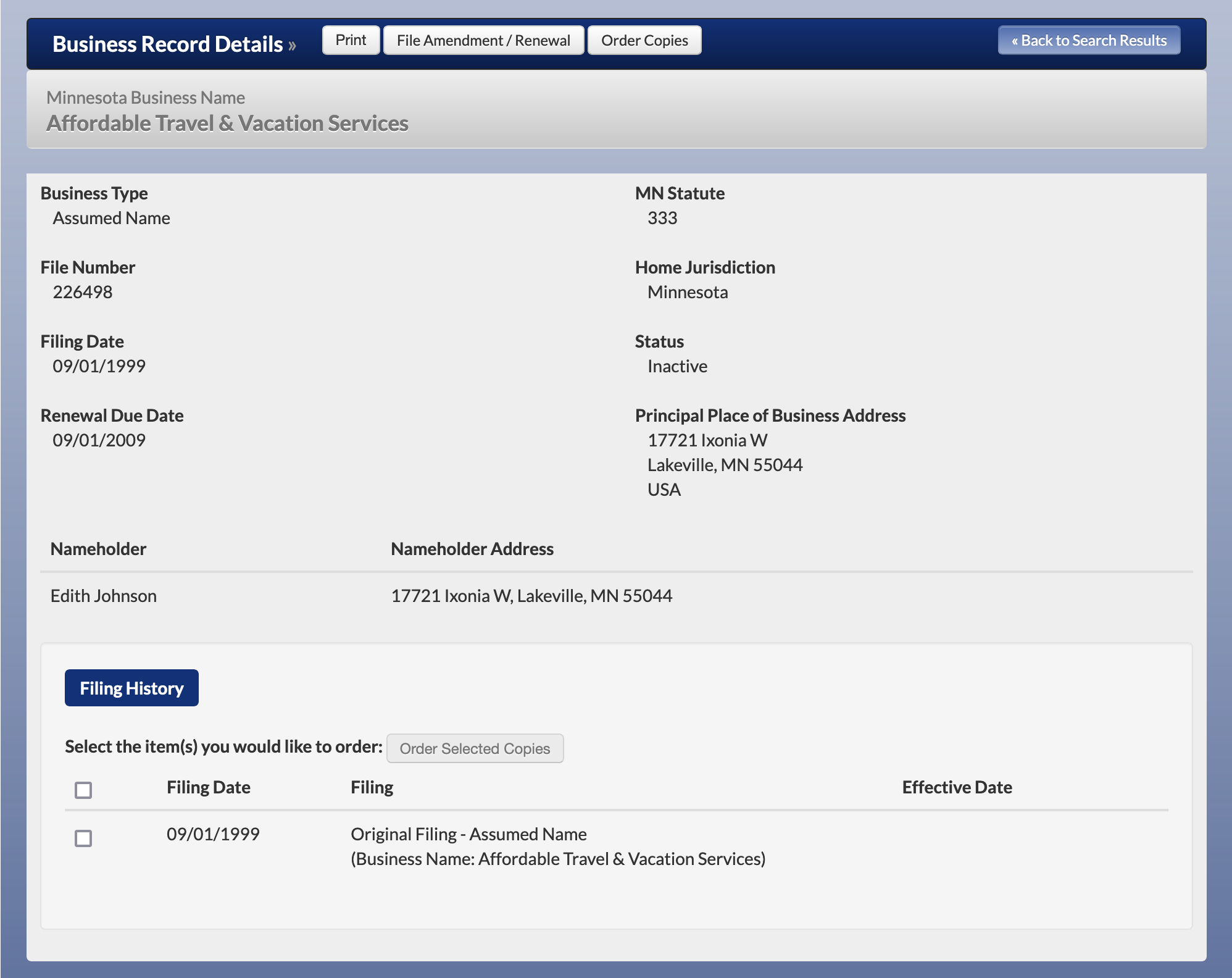Screen dimensions: 1232x978
Task: Click Business Type value Assumed Name
Action: click(x=111, y=218)
